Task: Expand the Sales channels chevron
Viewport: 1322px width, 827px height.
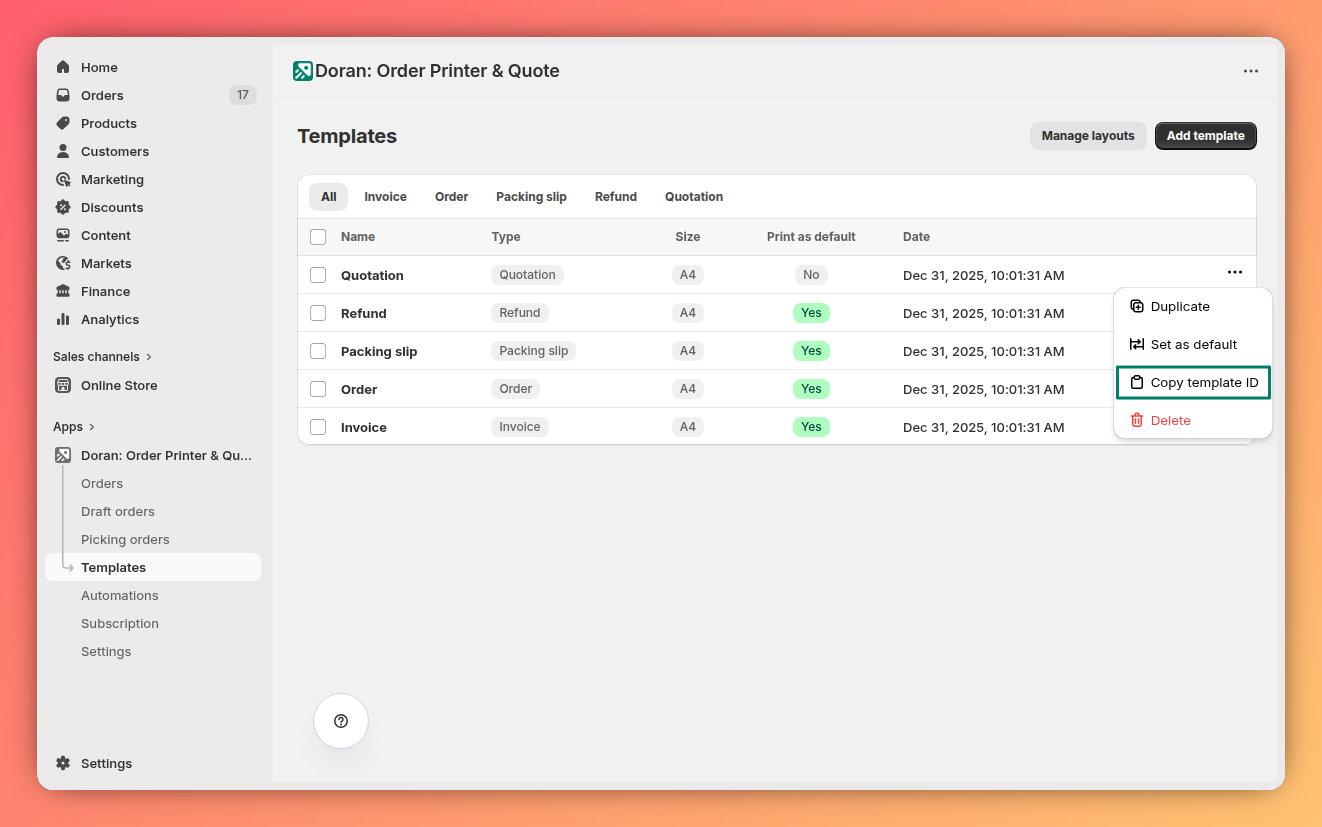Action: coord(149,356)
